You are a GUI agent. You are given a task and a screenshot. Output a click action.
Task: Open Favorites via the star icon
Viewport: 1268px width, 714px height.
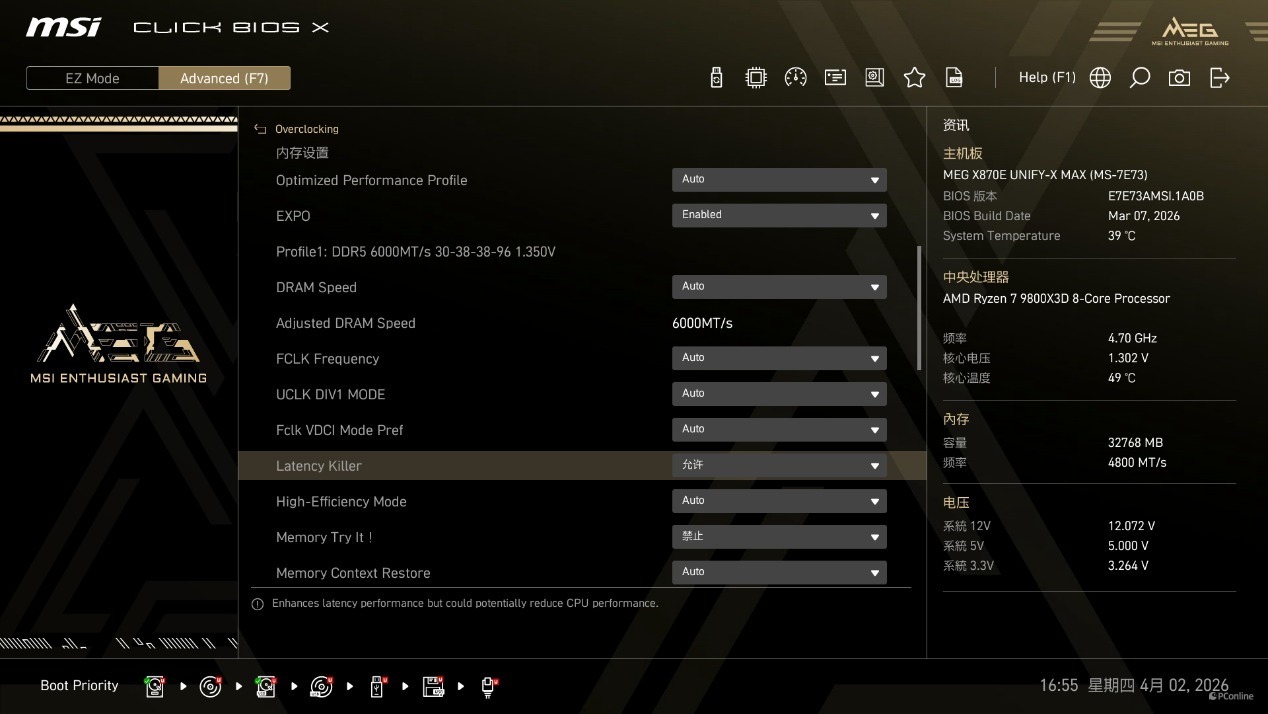pos(915,77)
